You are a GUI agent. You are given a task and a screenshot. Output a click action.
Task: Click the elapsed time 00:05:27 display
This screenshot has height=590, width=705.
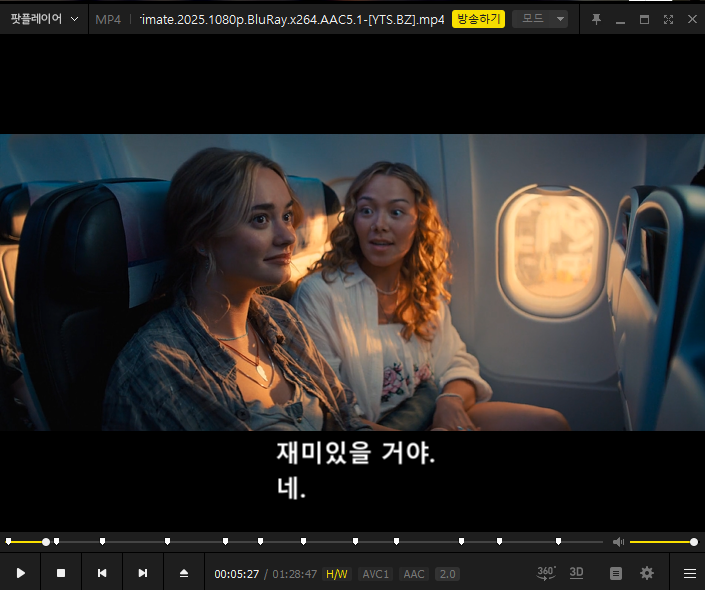coord(237,574)
